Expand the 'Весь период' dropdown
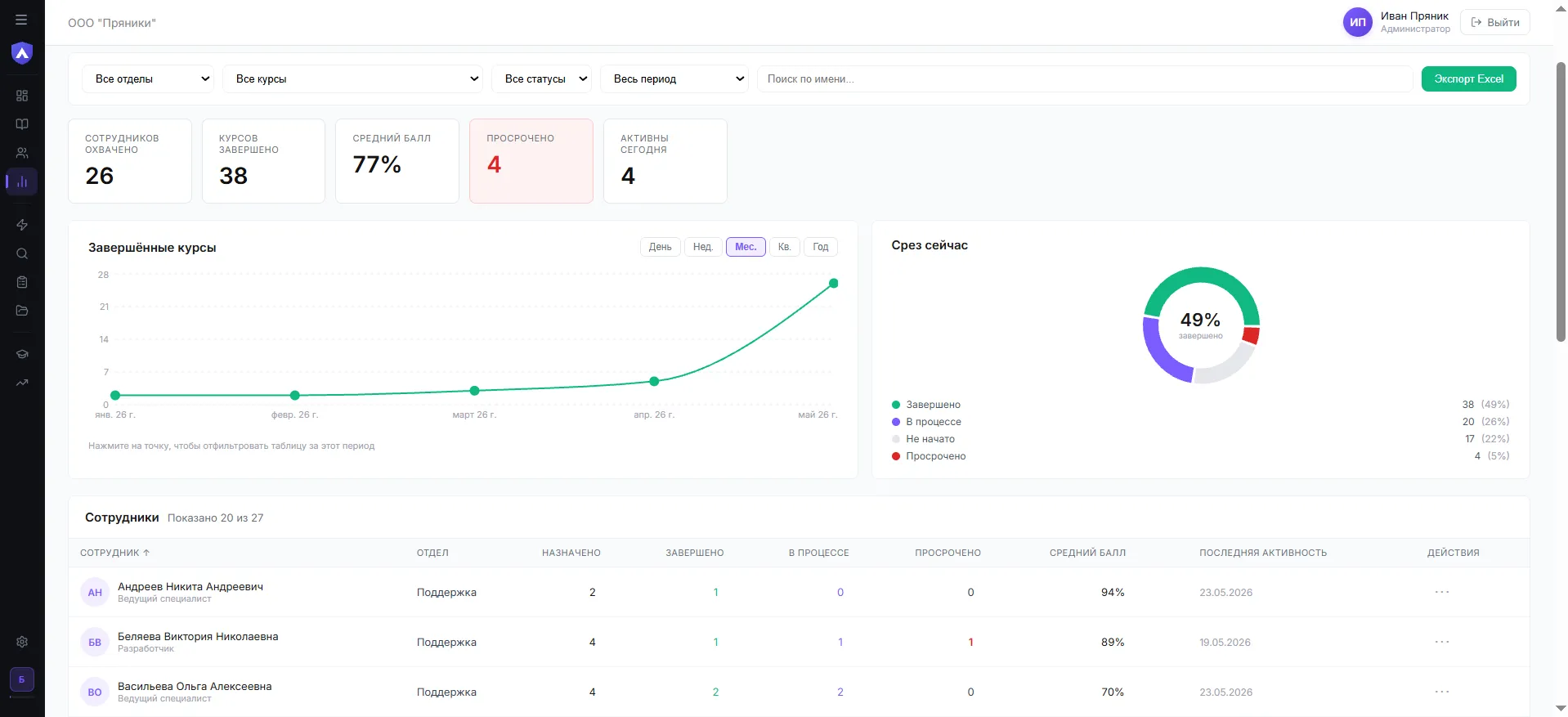This screenshot has height=717, width=1568. 674,79
